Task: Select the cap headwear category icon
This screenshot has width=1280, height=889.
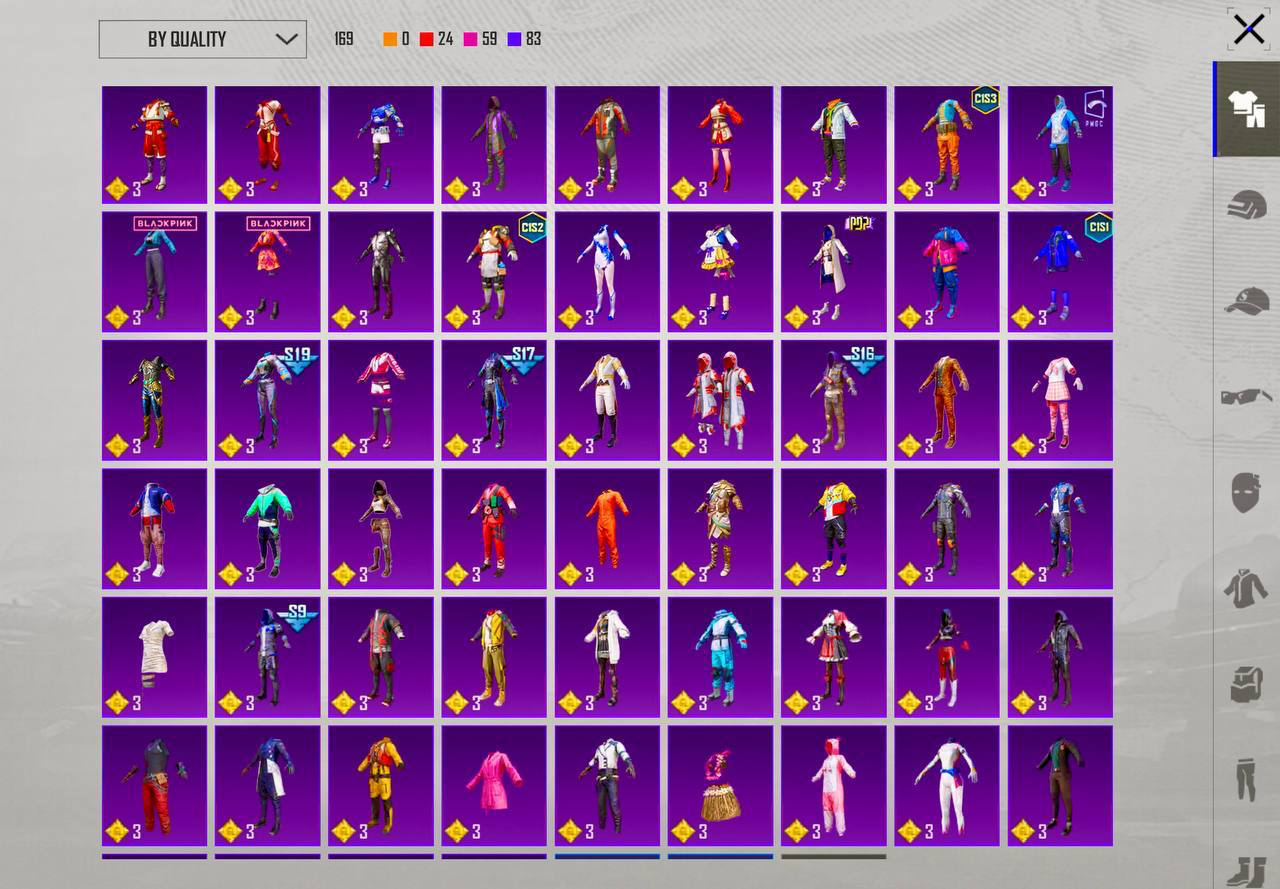Action: coord(1247,300)
